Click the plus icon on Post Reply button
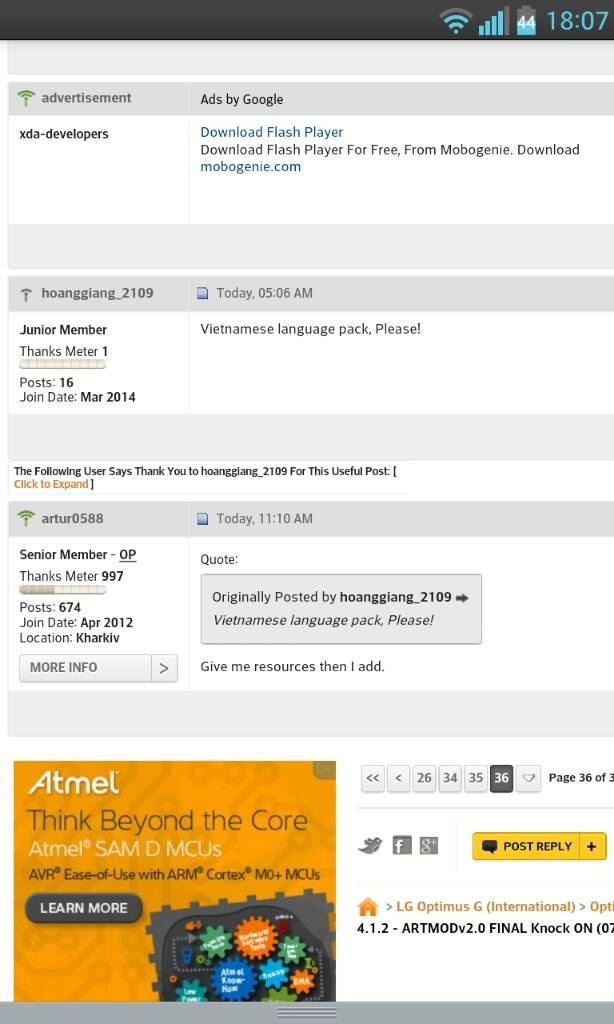Screen dimensions: 614x1024 592,846
